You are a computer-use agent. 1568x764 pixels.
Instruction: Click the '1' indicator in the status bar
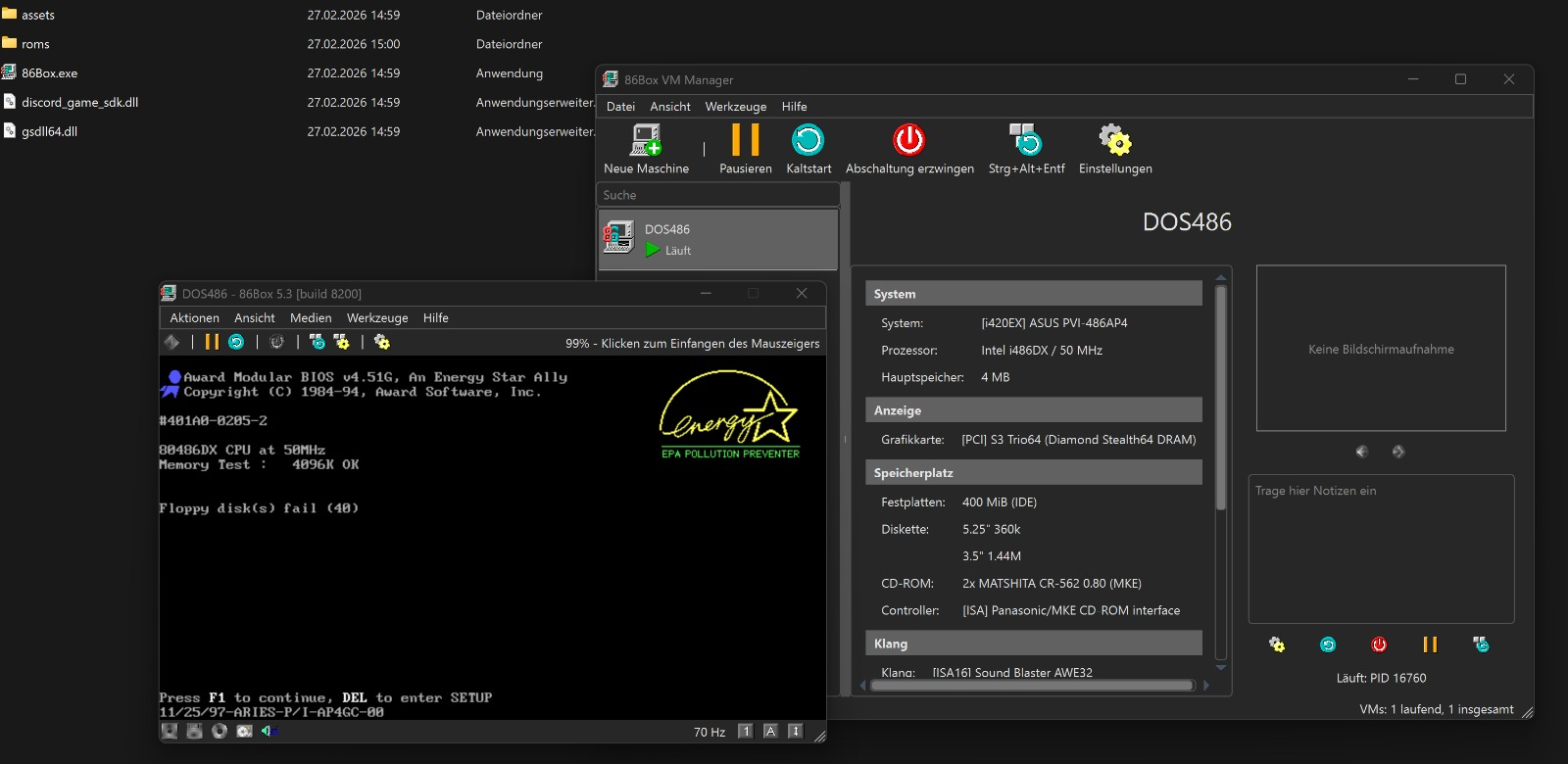pyautogui.click(x=745, y=732)
